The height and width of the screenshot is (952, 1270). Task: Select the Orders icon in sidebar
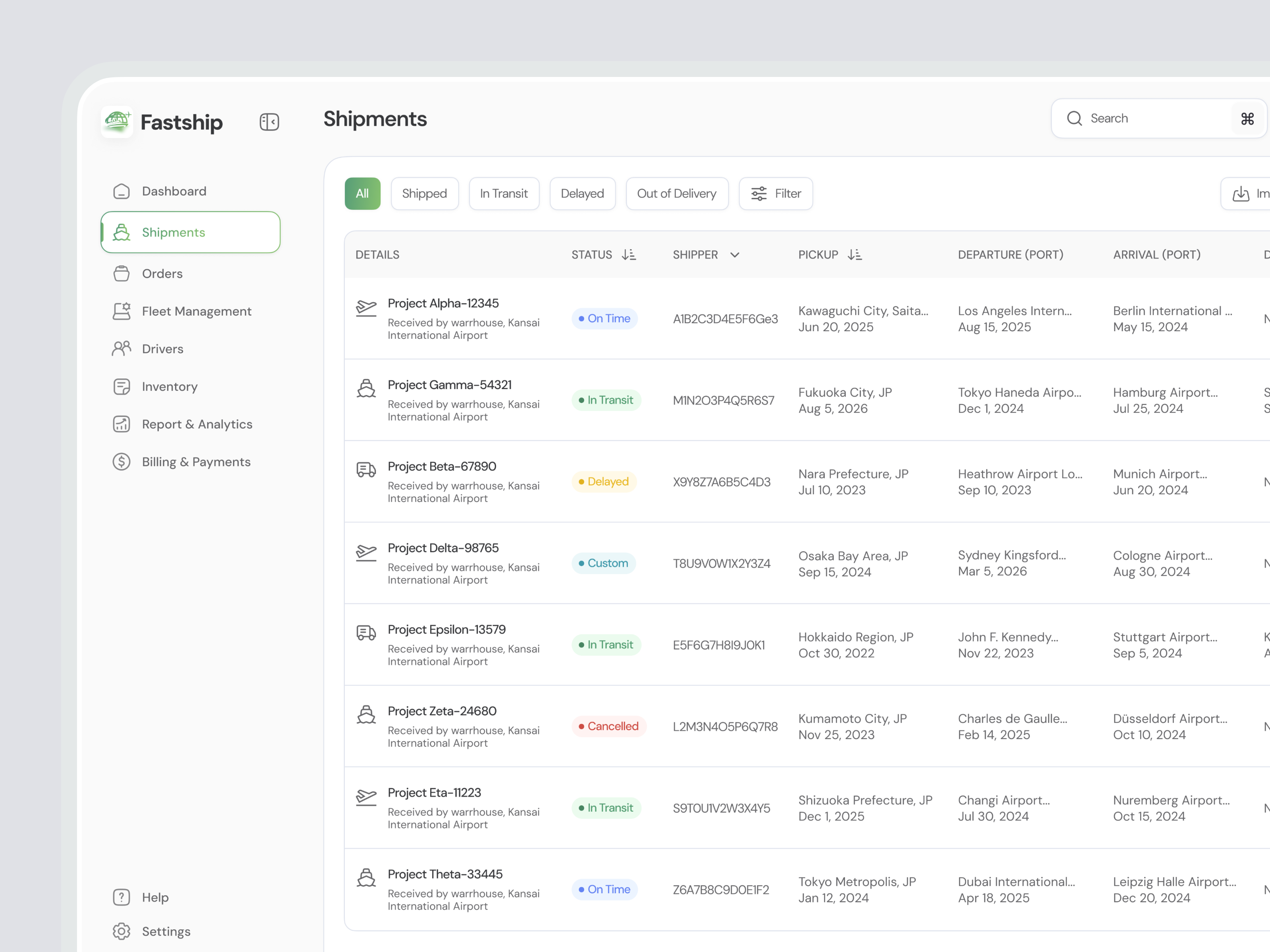pos(122,274)
